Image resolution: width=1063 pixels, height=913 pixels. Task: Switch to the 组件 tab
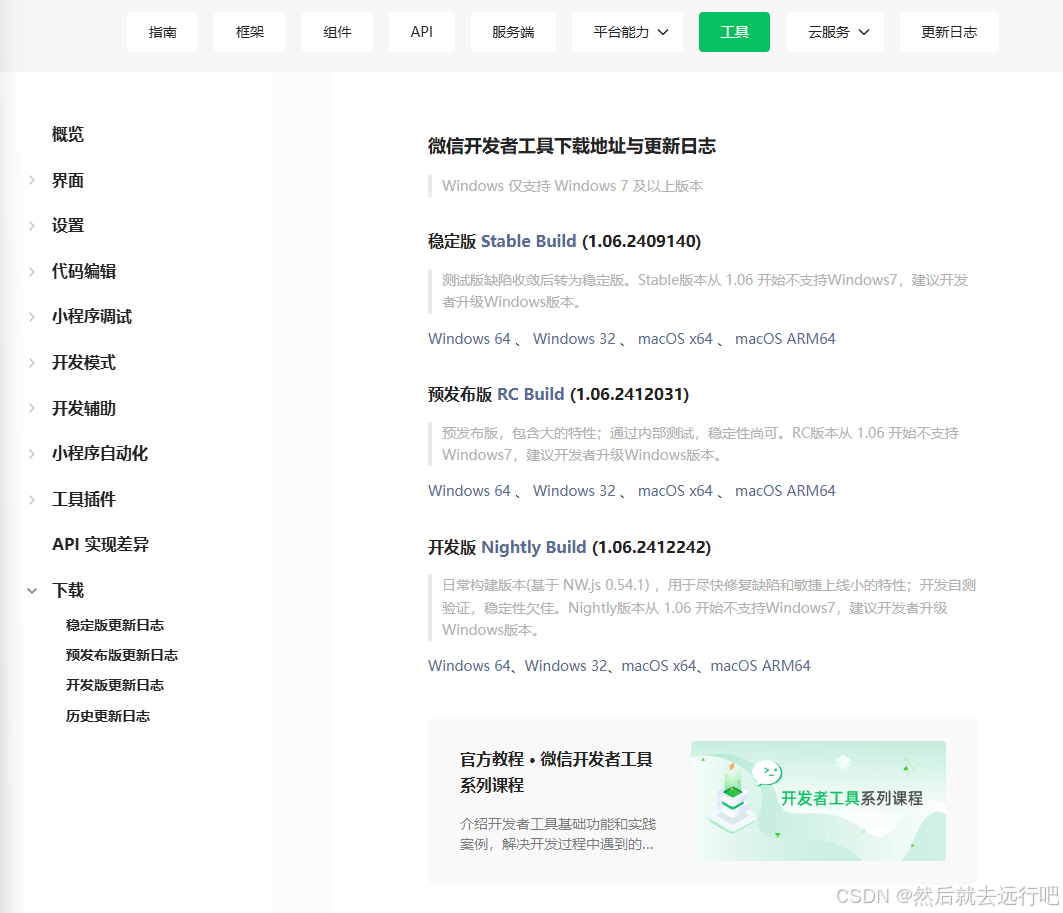(x=337, y=32)
